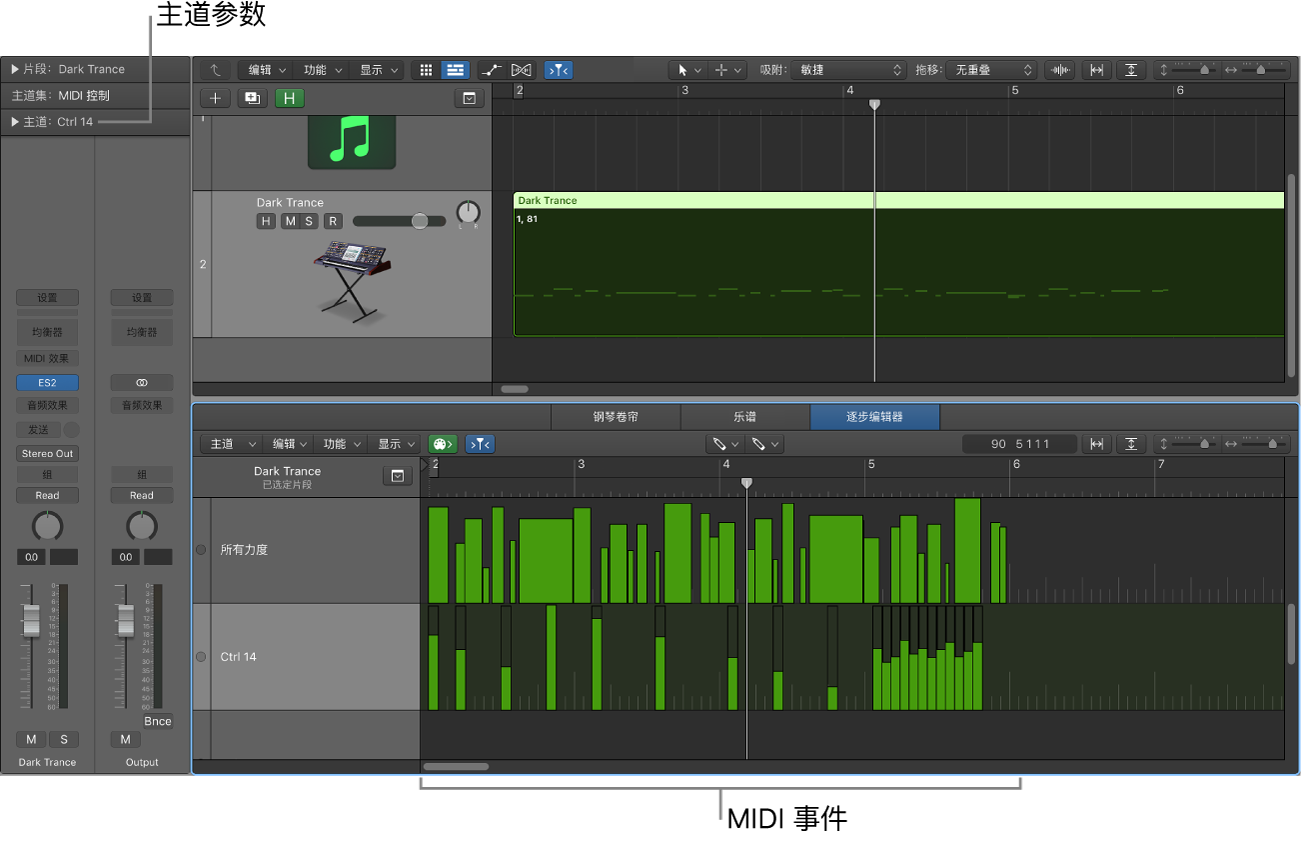Click 发送 send slot button
The image size is (1303, 841).
[39, 430]
